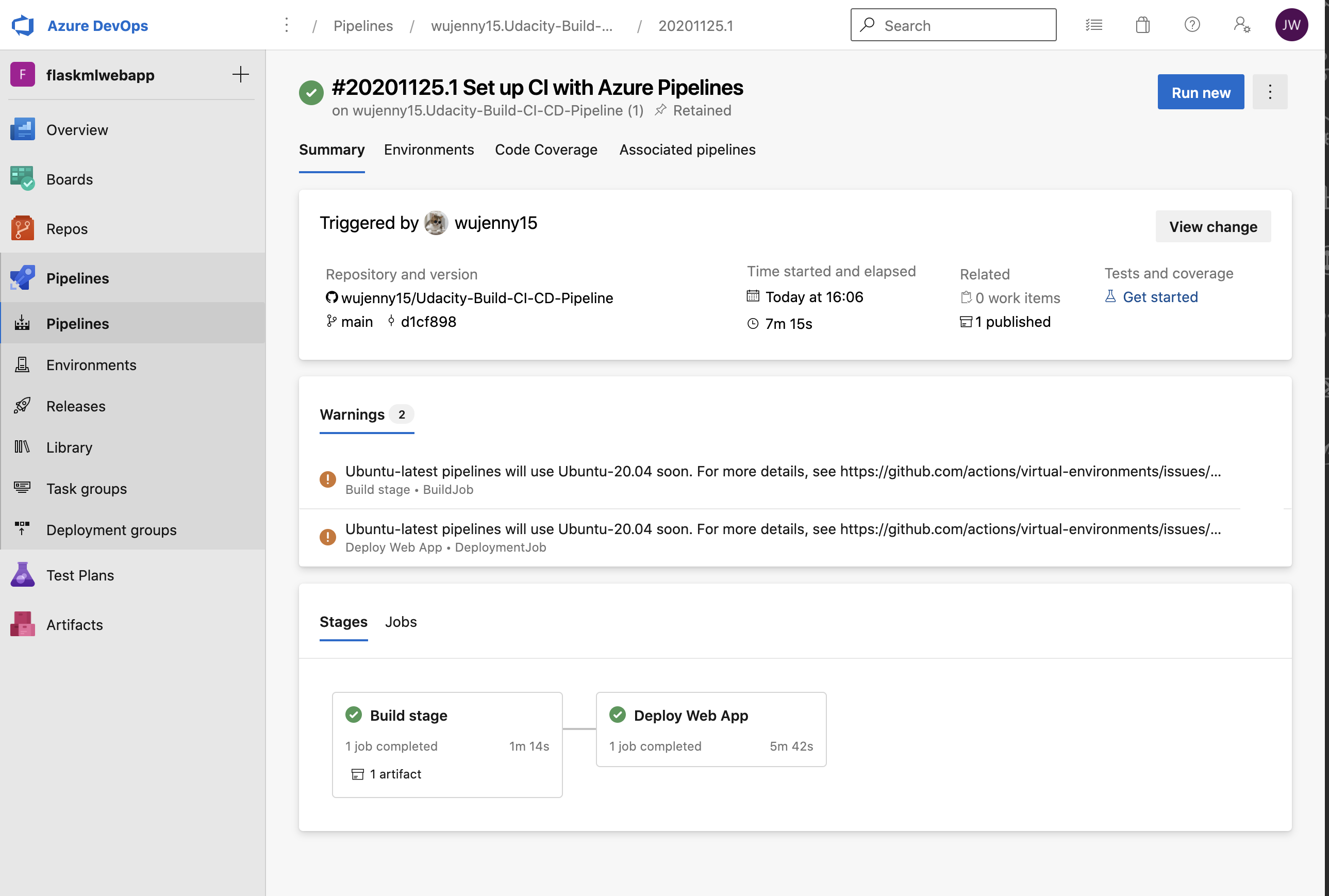Click the Releases rocket icon
Viewport: 1329px width, 896px height.
[x=22, y=406]
